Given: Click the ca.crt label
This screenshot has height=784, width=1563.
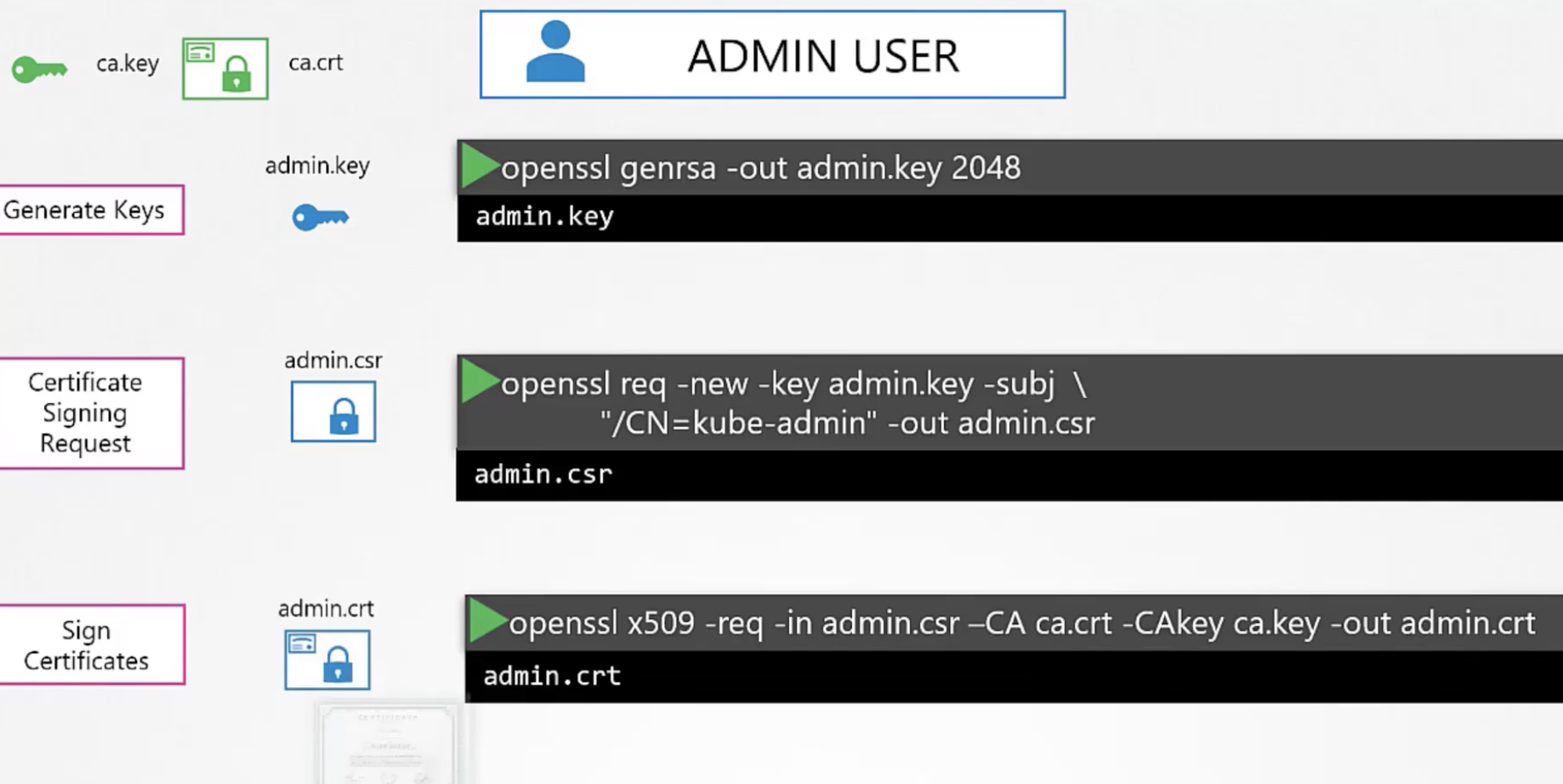Looking at the screenshot, I should click(315, 63).
